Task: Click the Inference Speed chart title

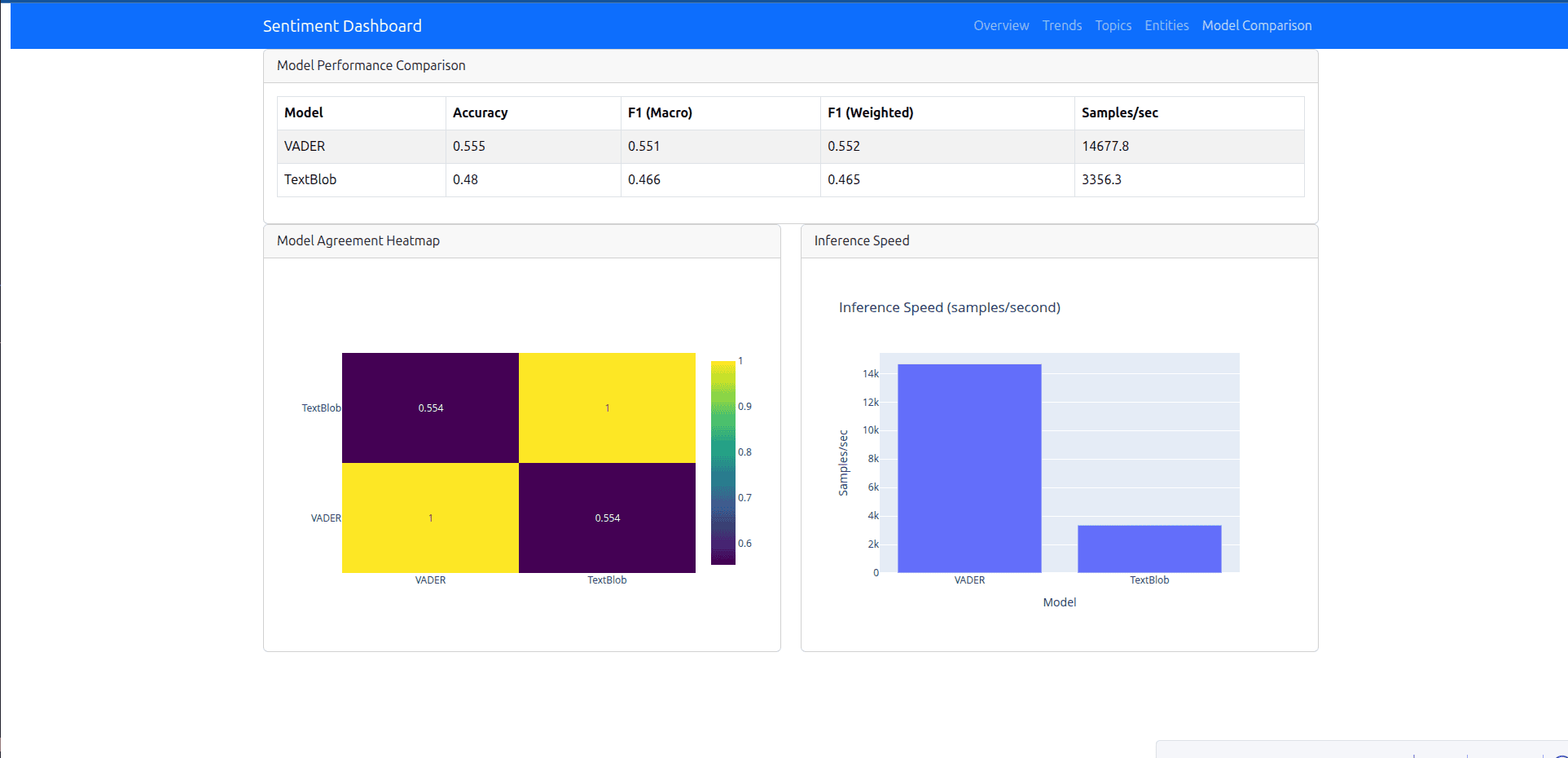Action: (949, 307)
